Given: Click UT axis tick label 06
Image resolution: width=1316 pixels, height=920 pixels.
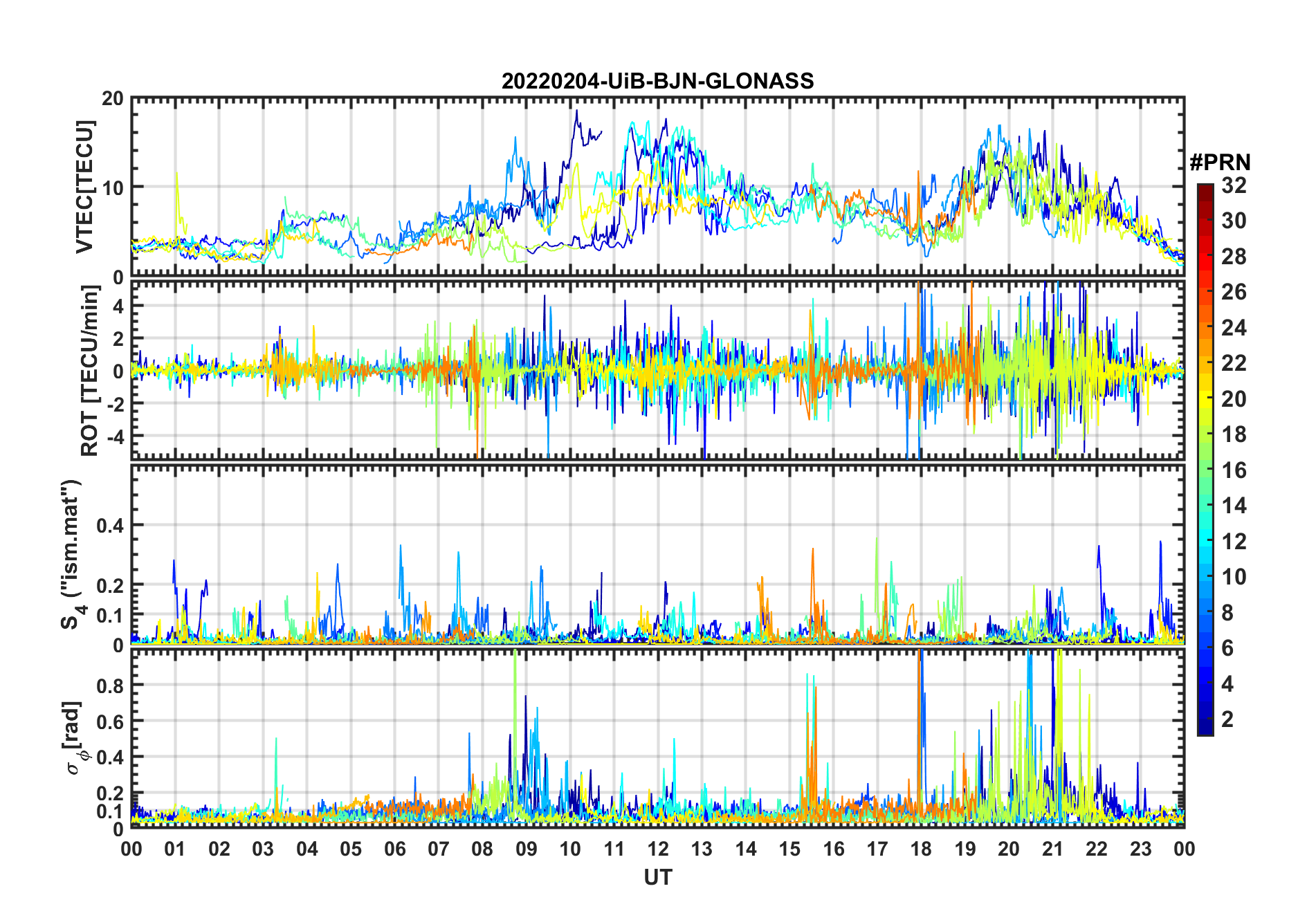Looking at the screenshot, I should coord(394,849).
